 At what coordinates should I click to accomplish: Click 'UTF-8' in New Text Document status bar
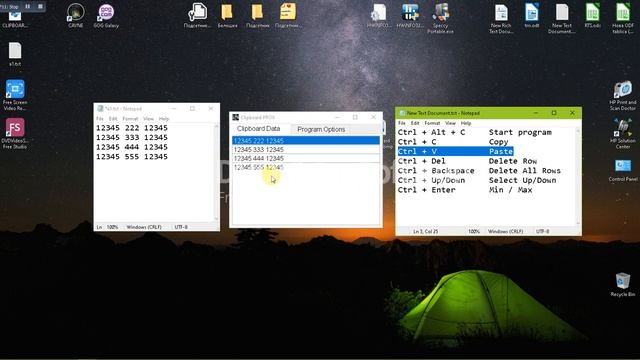(542, 231)
